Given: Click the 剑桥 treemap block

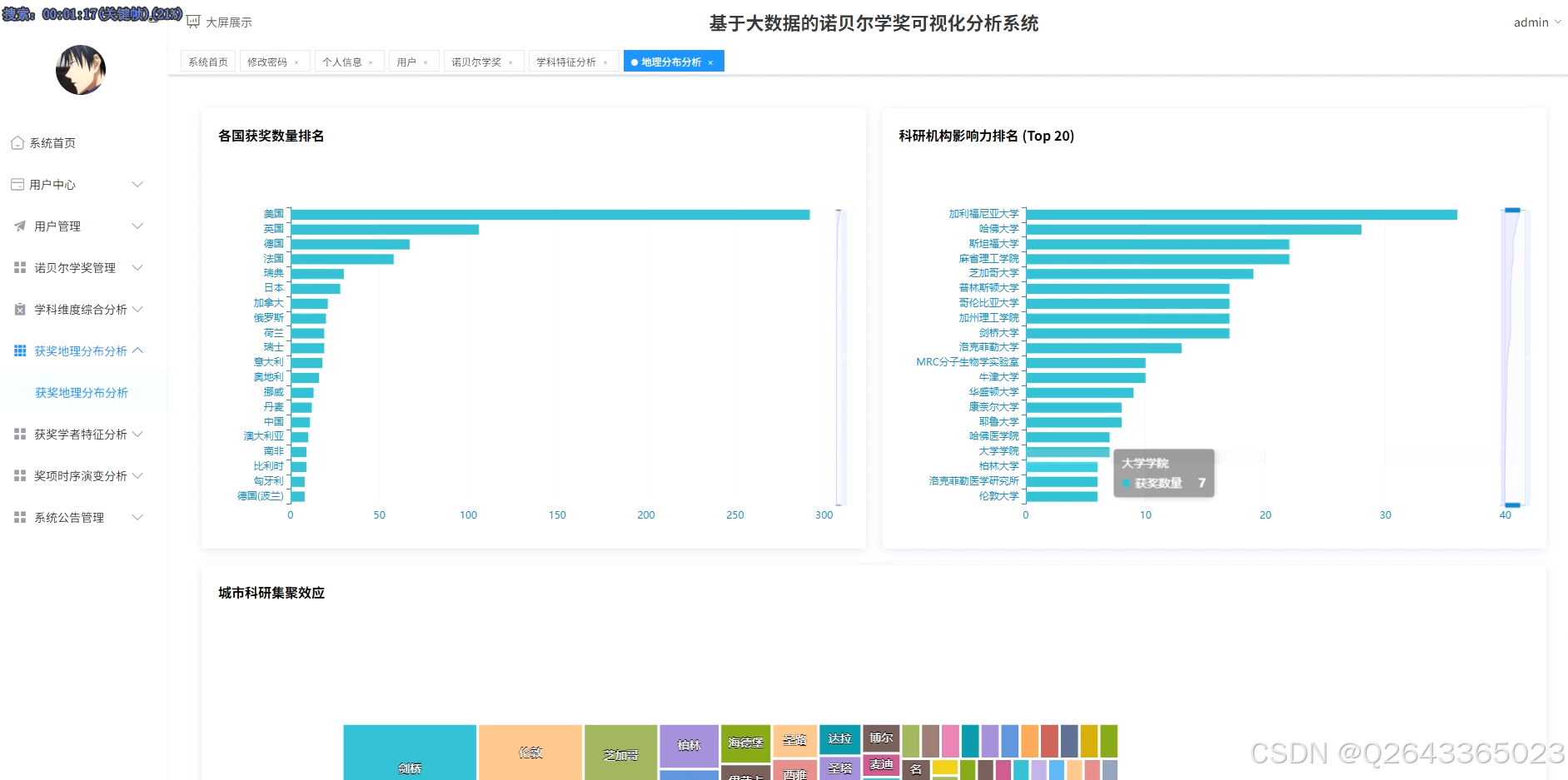Looking at the screenshot, I should 410,753.
